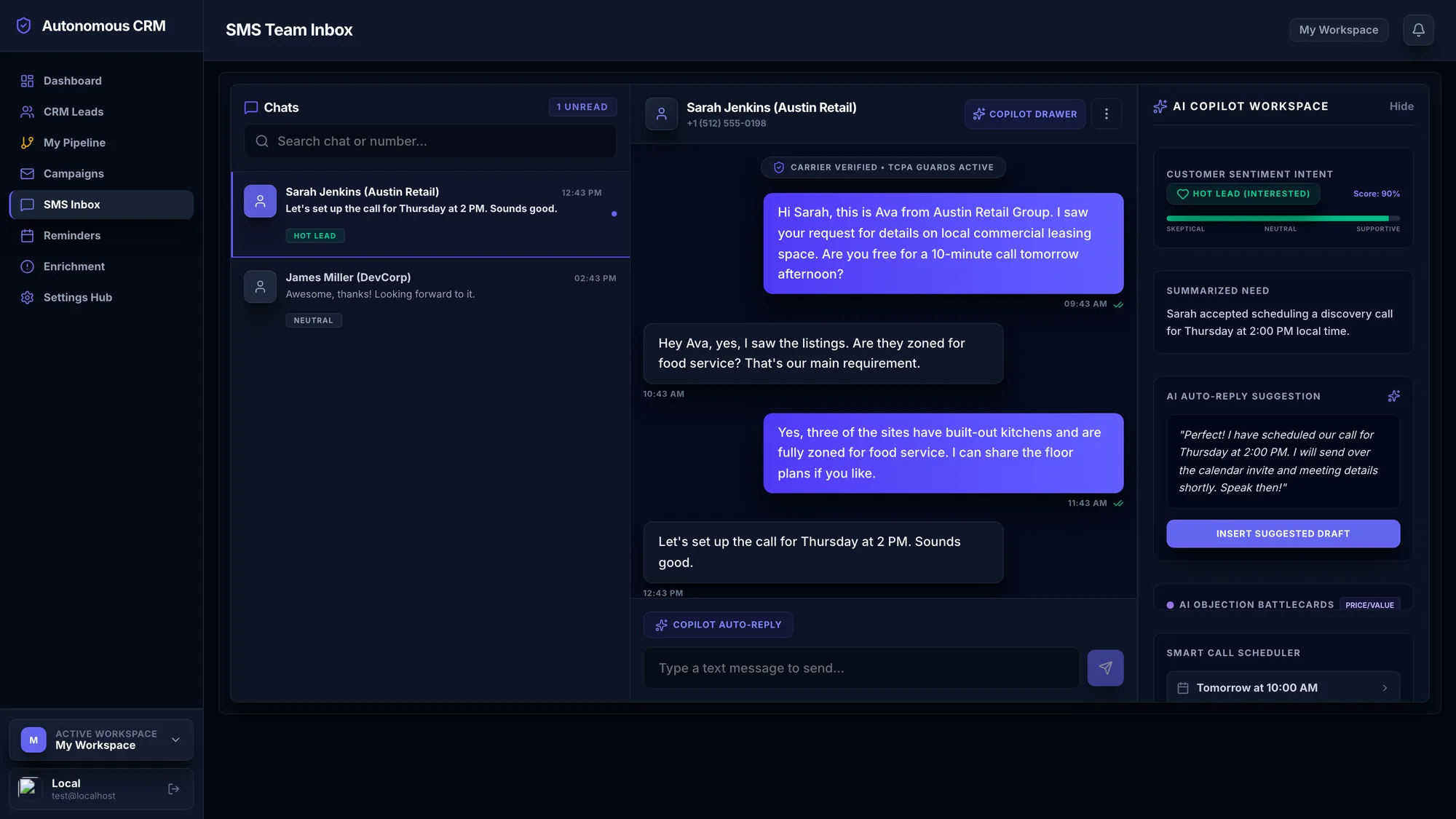Hide the AI Copilot Workspace panel
The image size is (1456, 819).
pyautogui.click(x=1401, y=106)
